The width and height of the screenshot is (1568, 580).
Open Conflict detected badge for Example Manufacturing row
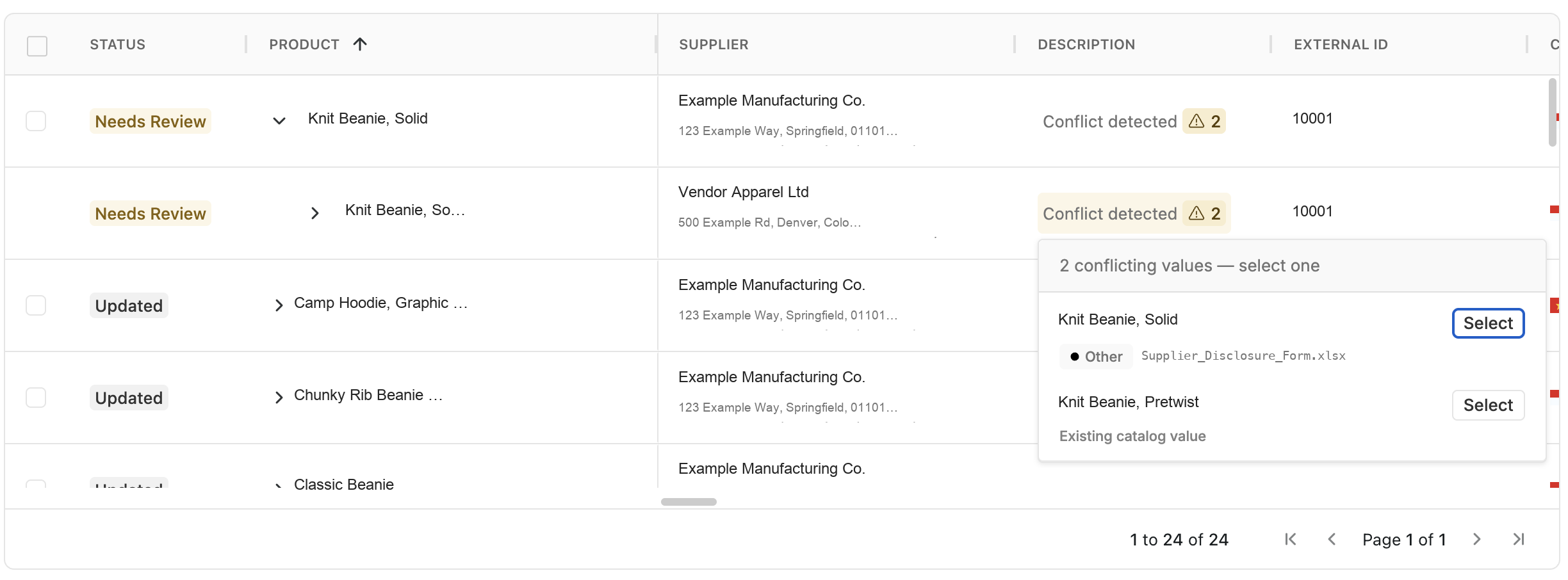1134,121
